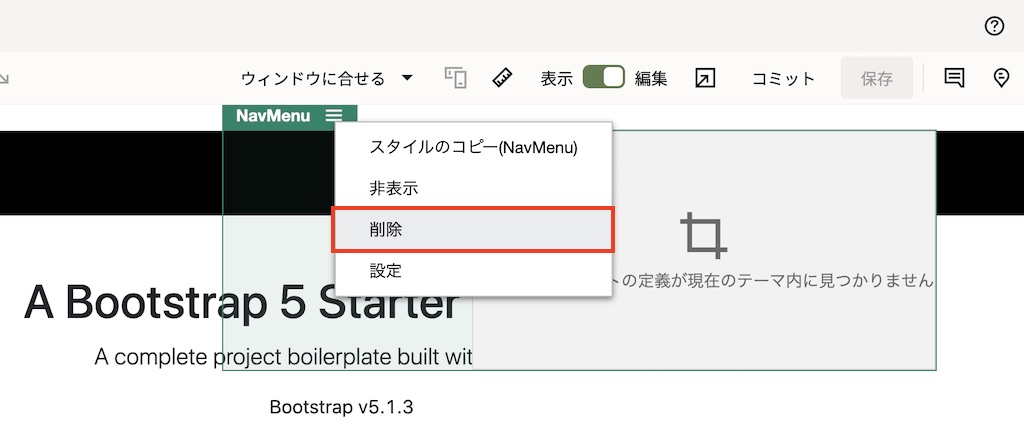
Task: Toggle the 表示/編集 mode switch
Action: click(x=603, y=78)
